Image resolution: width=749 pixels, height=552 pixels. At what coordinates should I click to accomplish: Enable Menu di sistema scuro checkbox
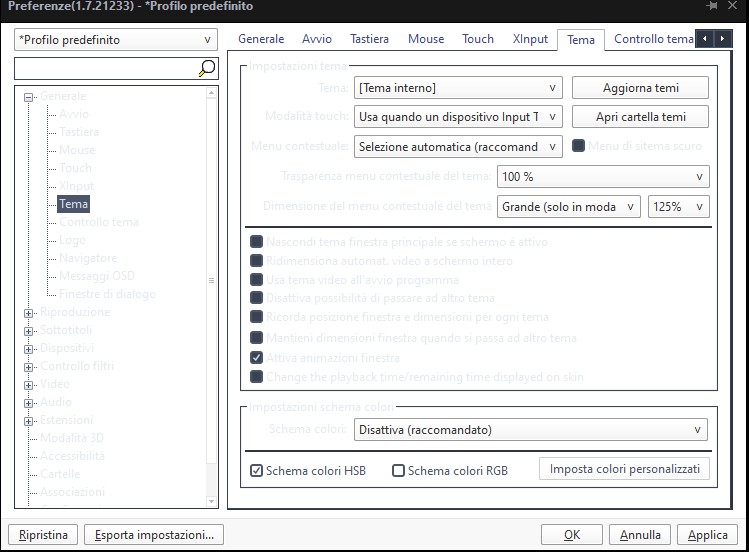coord(578,146)
